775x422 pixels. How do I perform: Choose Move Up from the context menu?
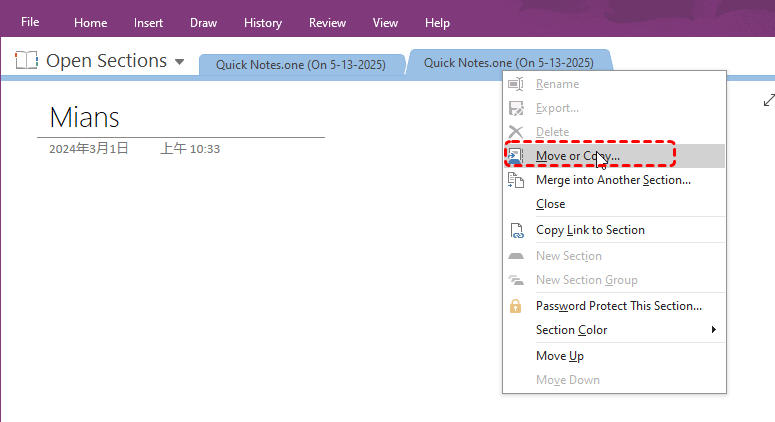click(614, 356)
